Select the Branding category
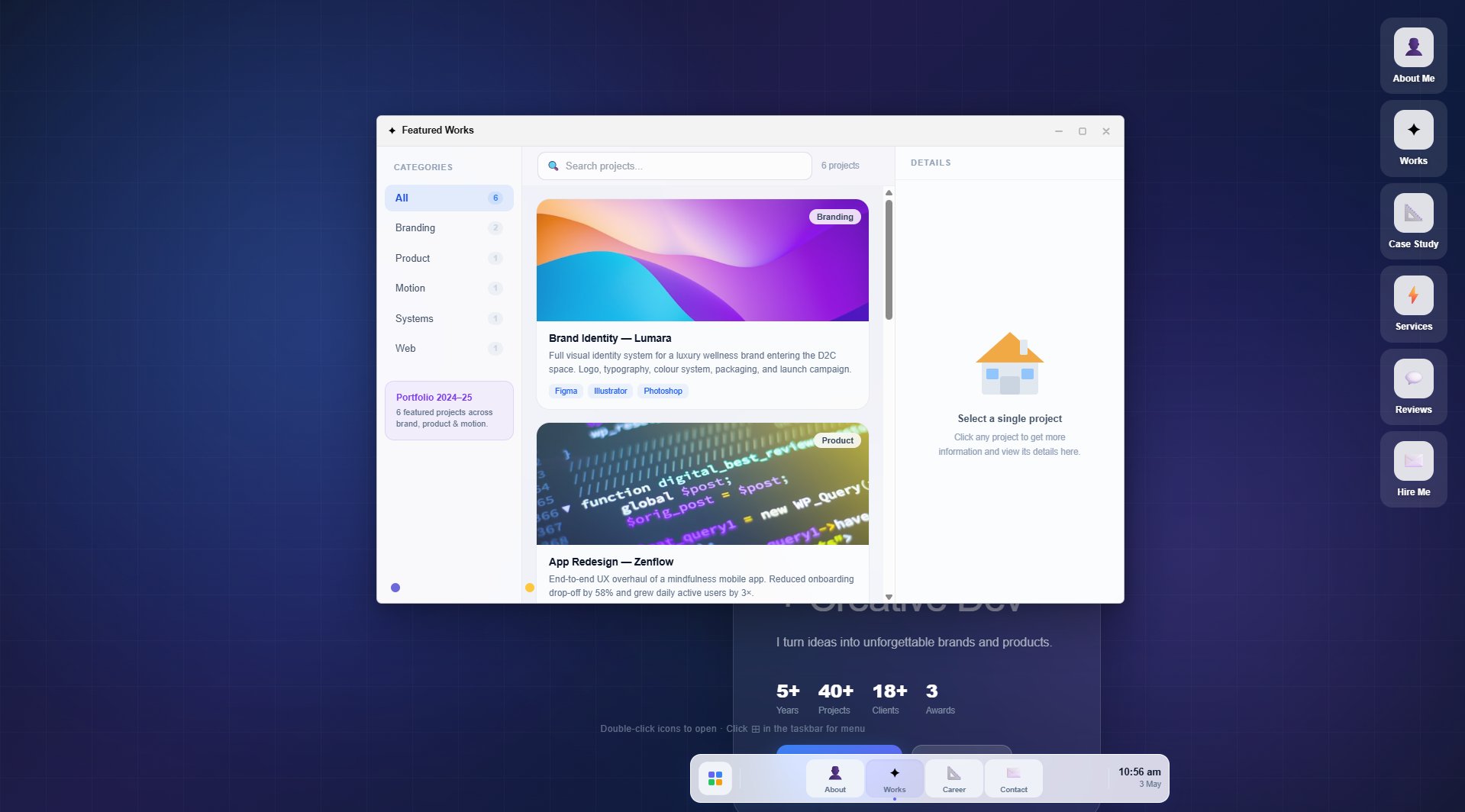This screenshot has height=812, width=1465. pos(449,228)
